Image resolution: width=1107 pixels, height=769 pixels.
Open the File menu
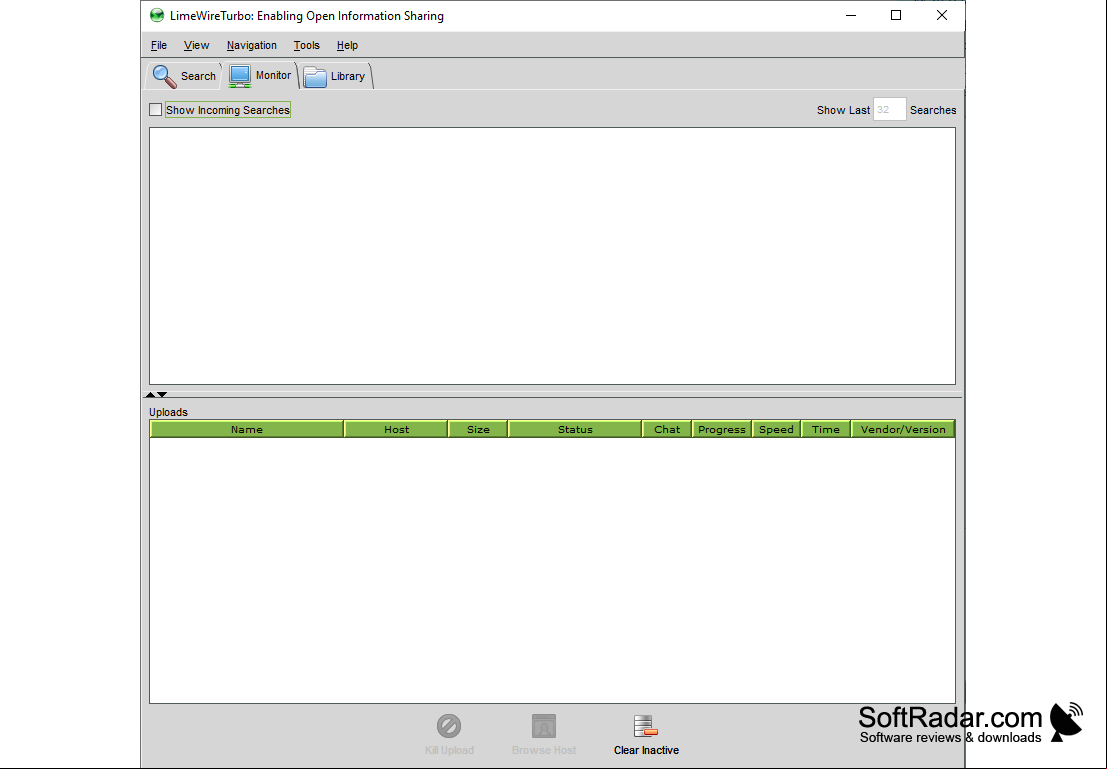158,45
